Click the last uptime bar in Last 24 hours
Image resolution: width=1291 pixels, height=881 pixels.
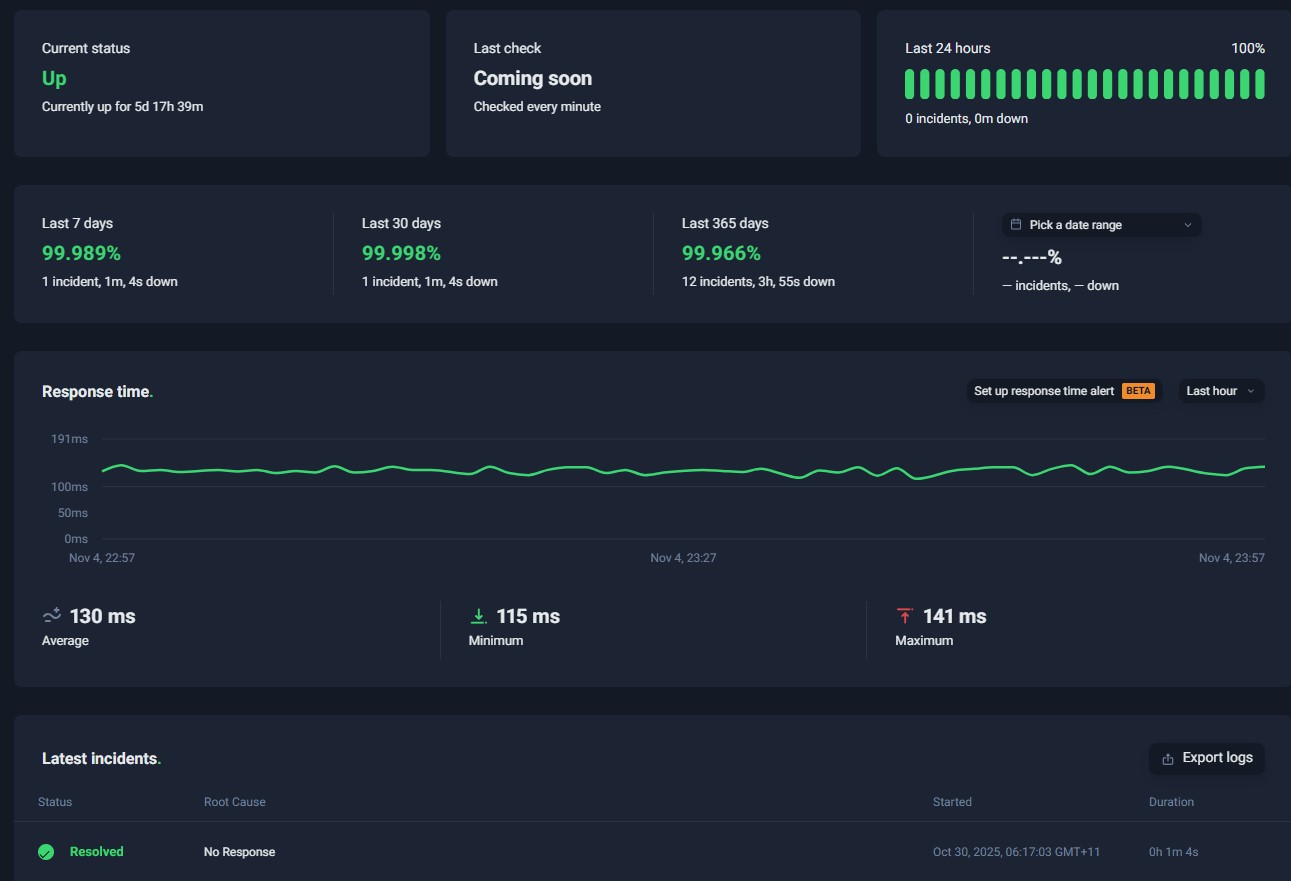(1260, 84)
